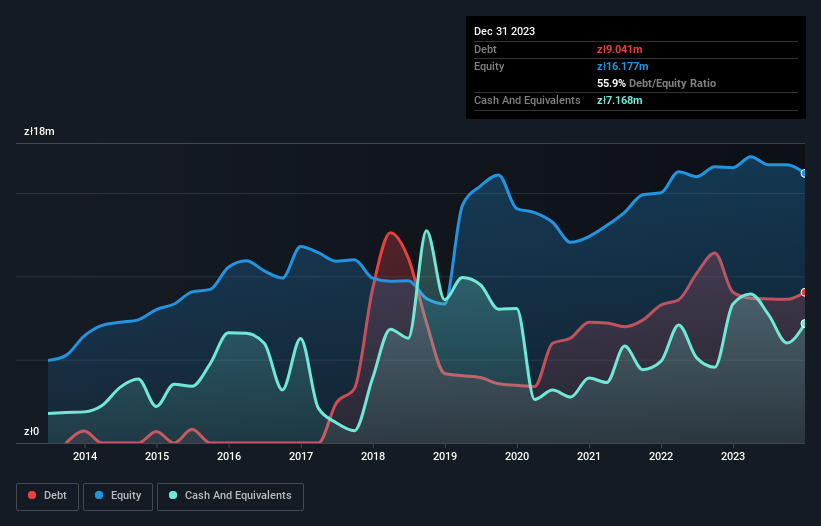Click Cash And Equivalents label in tooltip
821x526 pixels.
point(527,100)
